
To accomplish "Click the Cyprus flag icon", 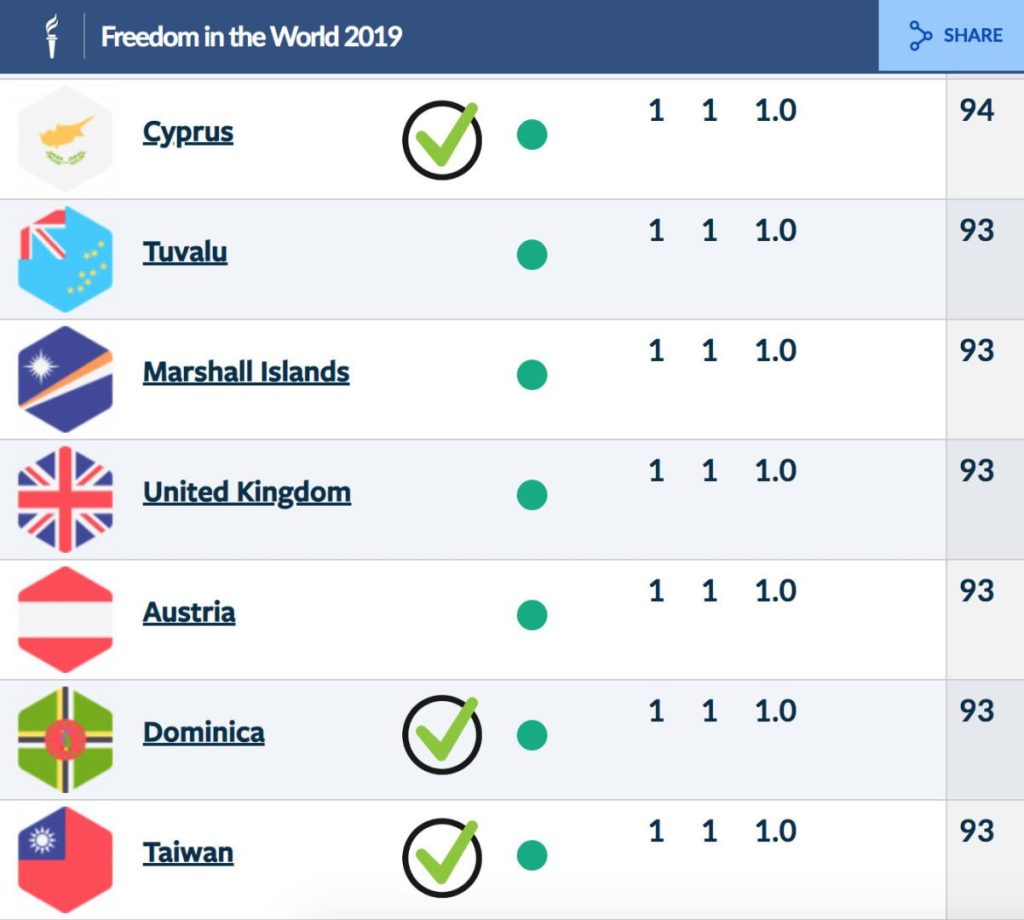I will pyautogui.click(x=65, y=139).
